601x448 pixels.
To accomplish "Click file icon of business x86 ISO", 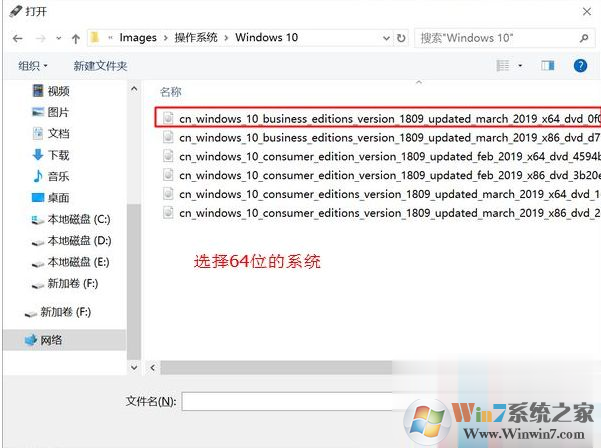I will click(x=168, y=137).
